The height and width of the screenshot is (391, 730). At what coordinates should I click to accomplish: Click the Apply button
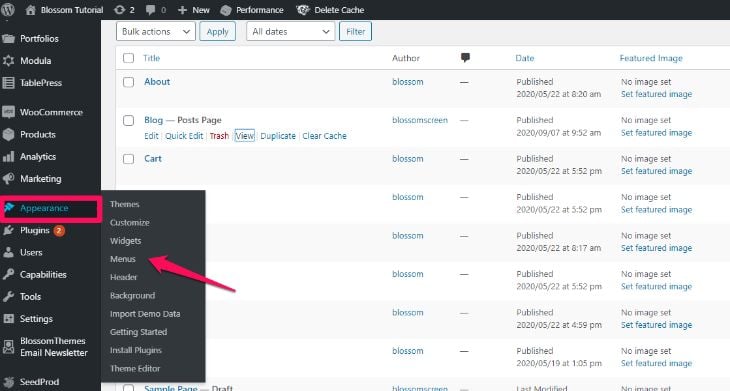(217, 32)
